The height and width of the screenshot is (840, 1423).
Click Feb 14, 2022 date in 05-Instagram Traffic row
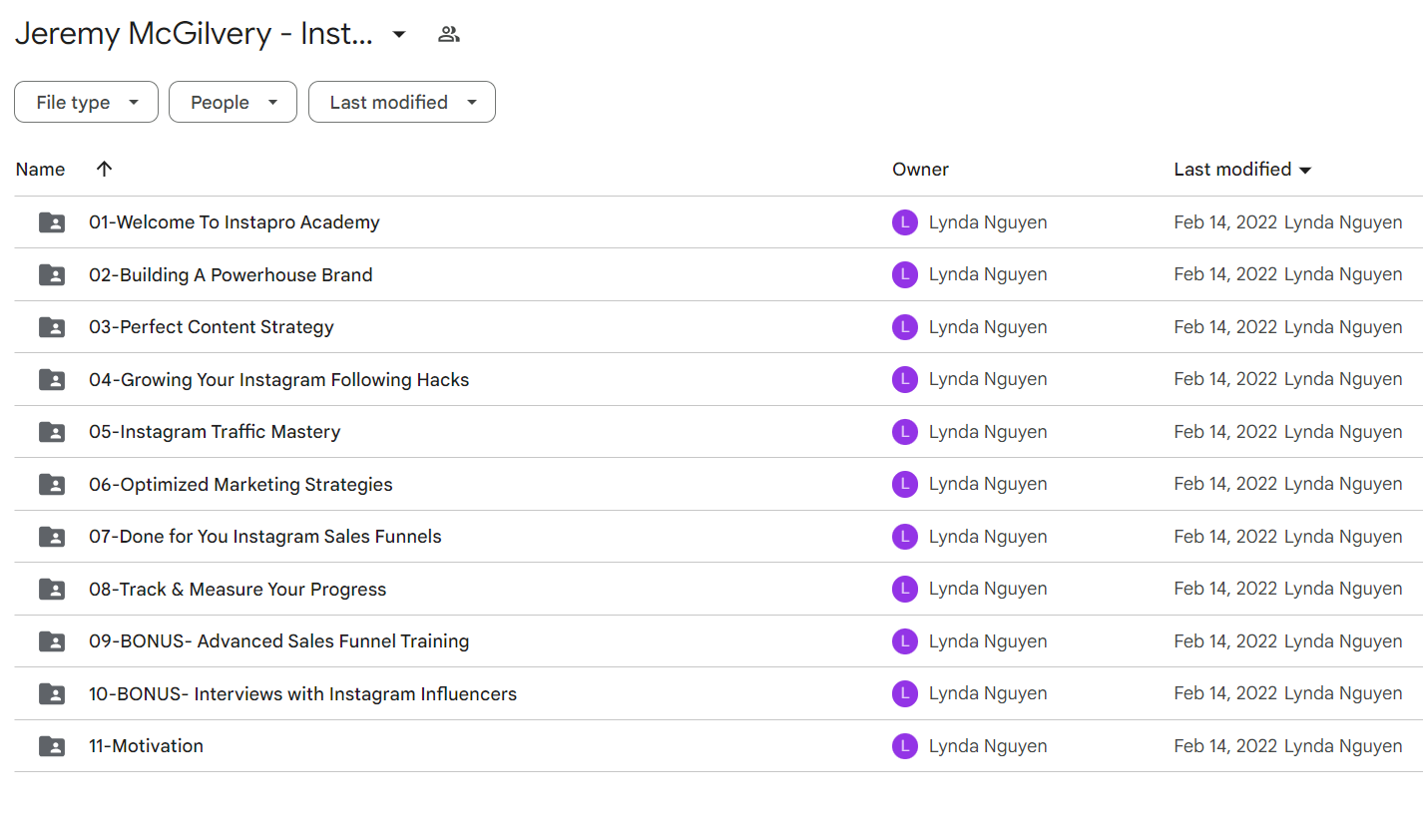(1225, 432)
